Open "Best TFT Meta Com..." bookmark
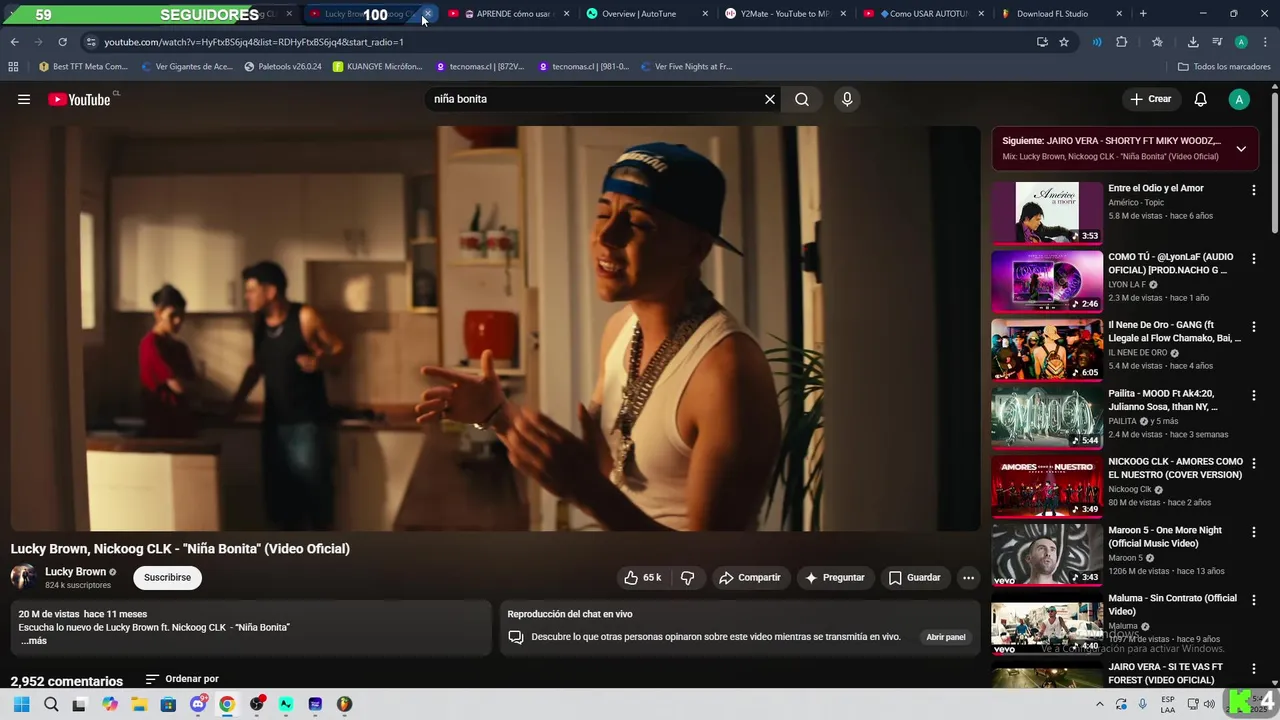 [83, 67]
